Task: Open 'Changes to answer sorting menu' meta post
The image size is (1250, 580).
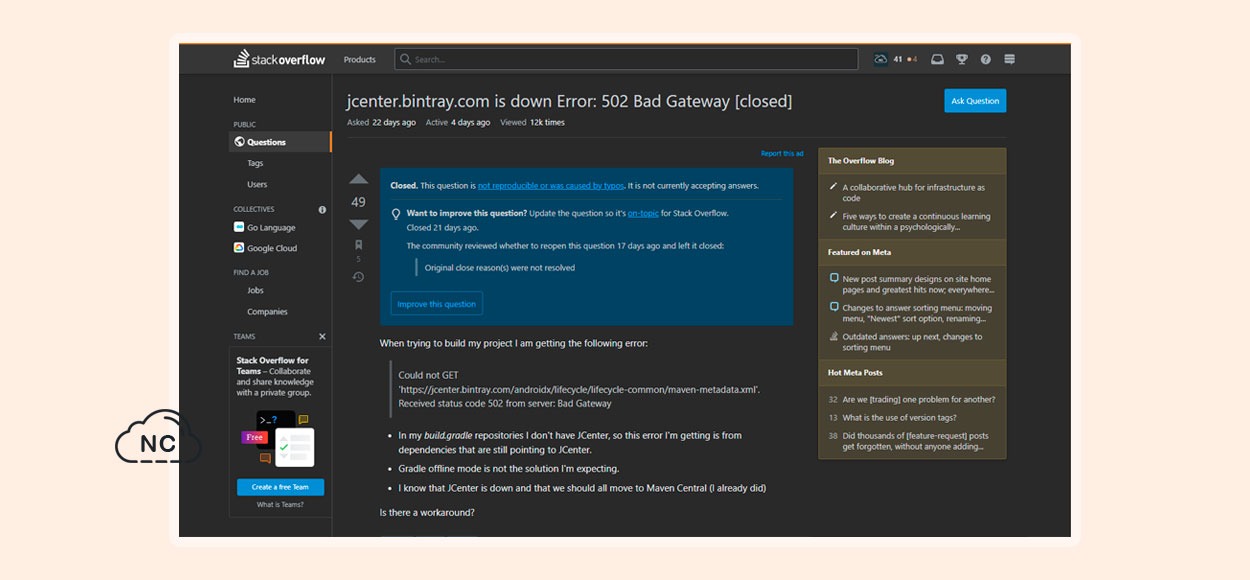Action: click(x=917, y=313)
